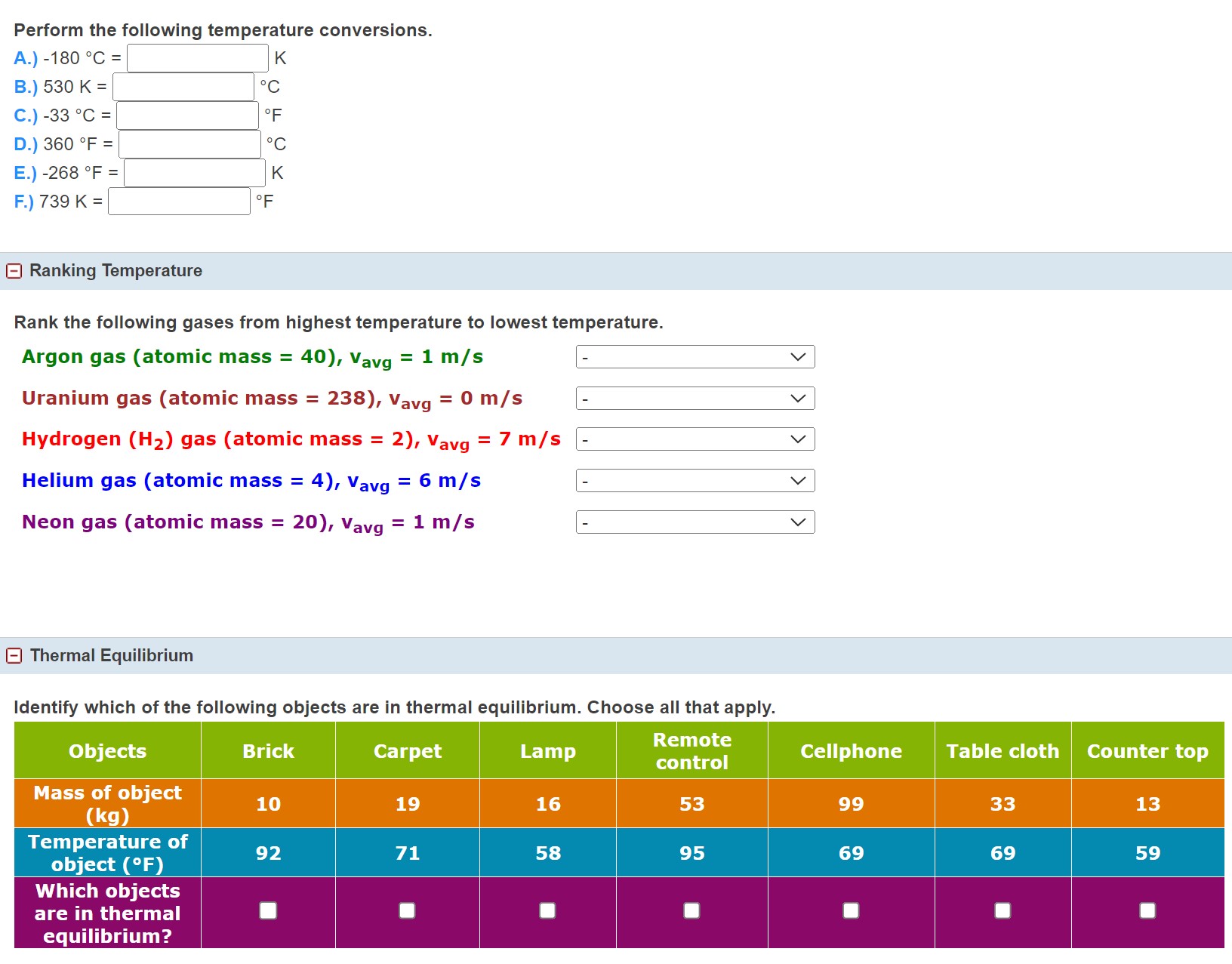Screen dimensions: 1232x964
Task: Click the answer field for 739 K conversion
Action: [178, 201]
